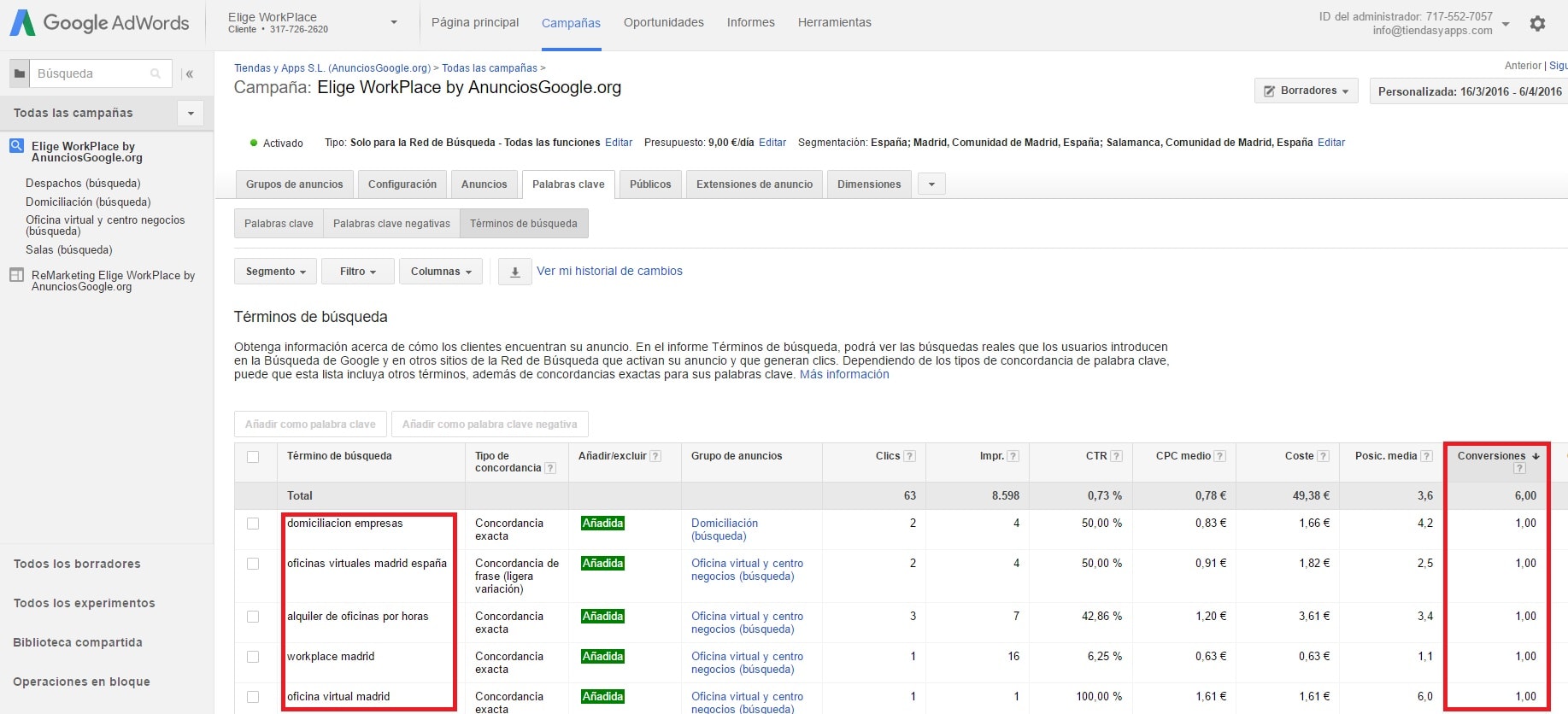Viewport: 1568px width, 714px height.
Task: Click Ver mi historial de cambios link
Action: click(x=609, y=271)
